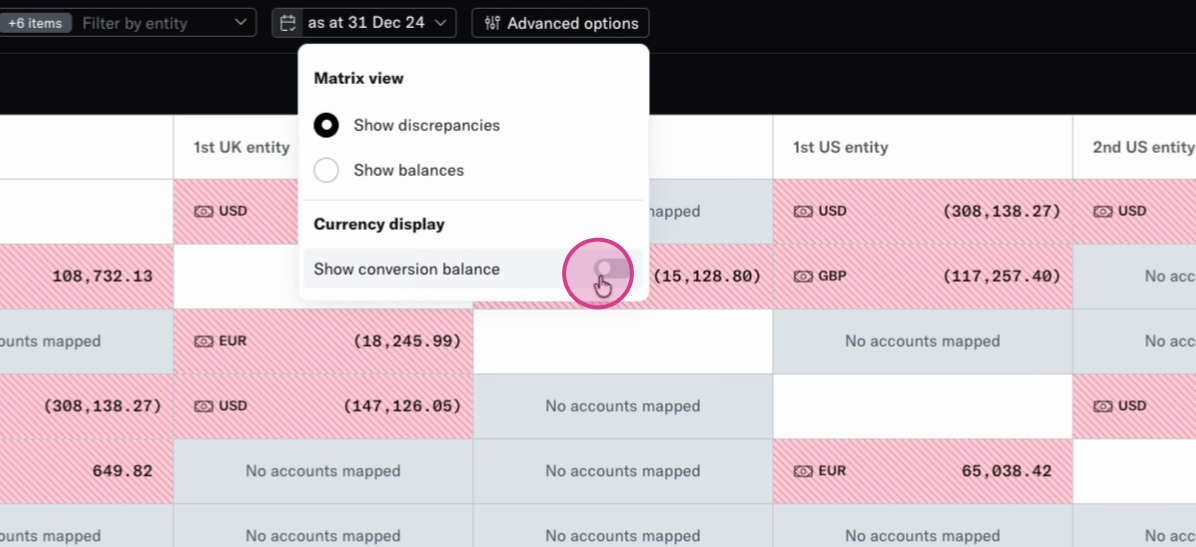This screenshot has height=547, width=1196.
Task: Open the Advanced options button
Action: coord(560,23)
